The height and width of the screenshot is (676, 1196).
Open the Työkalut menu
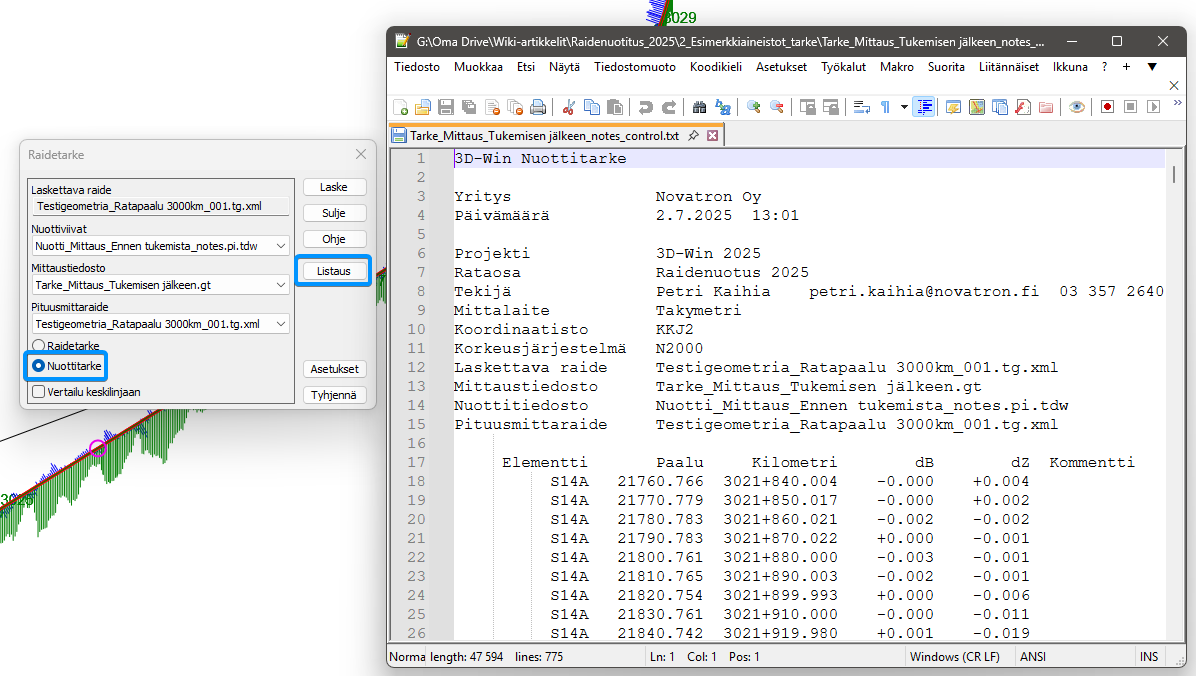pyautogui.click(x=843, y=67)
